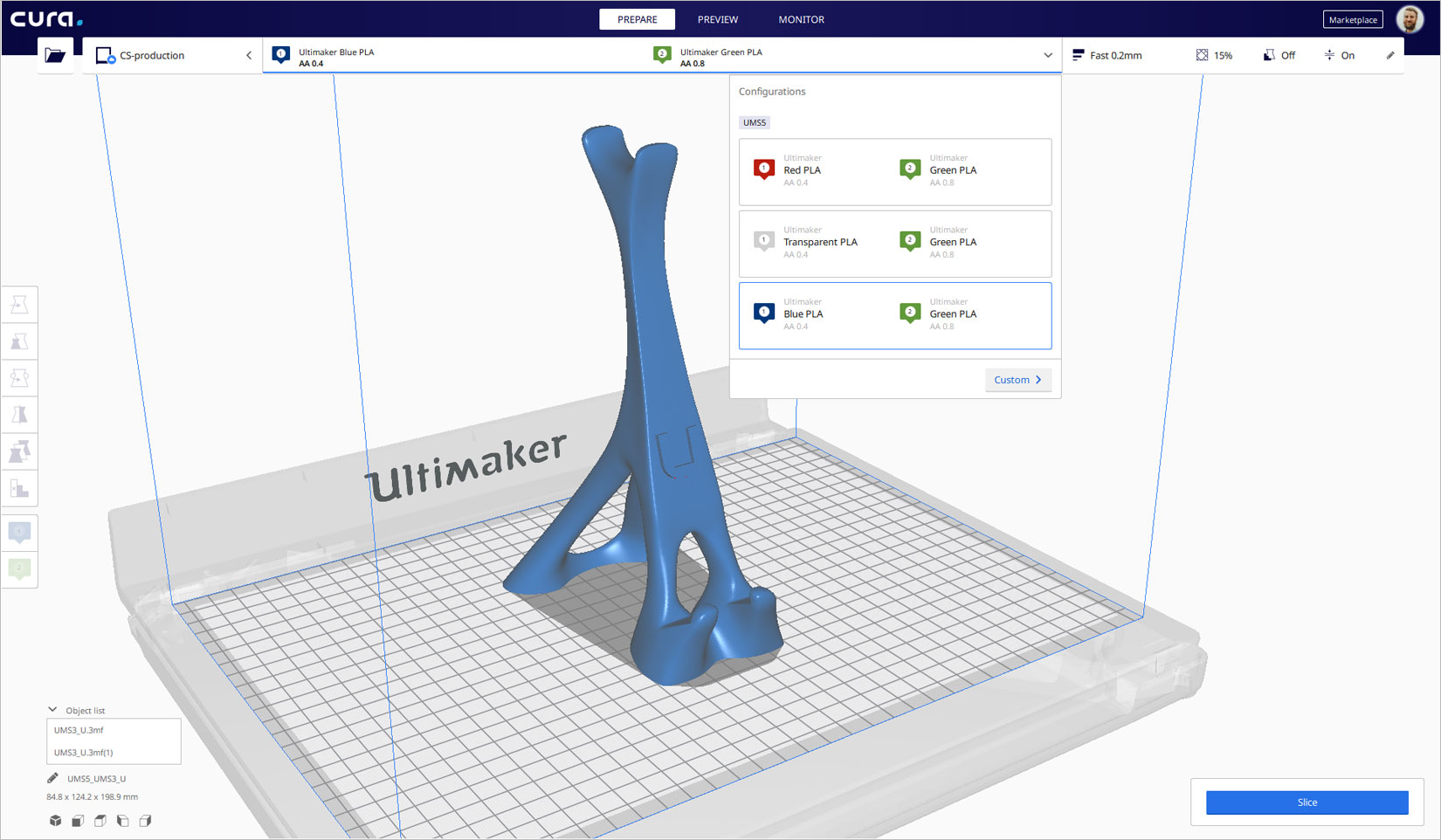
Task: Select Transparent PLA and Green PLA configuration
Action: 895,244
